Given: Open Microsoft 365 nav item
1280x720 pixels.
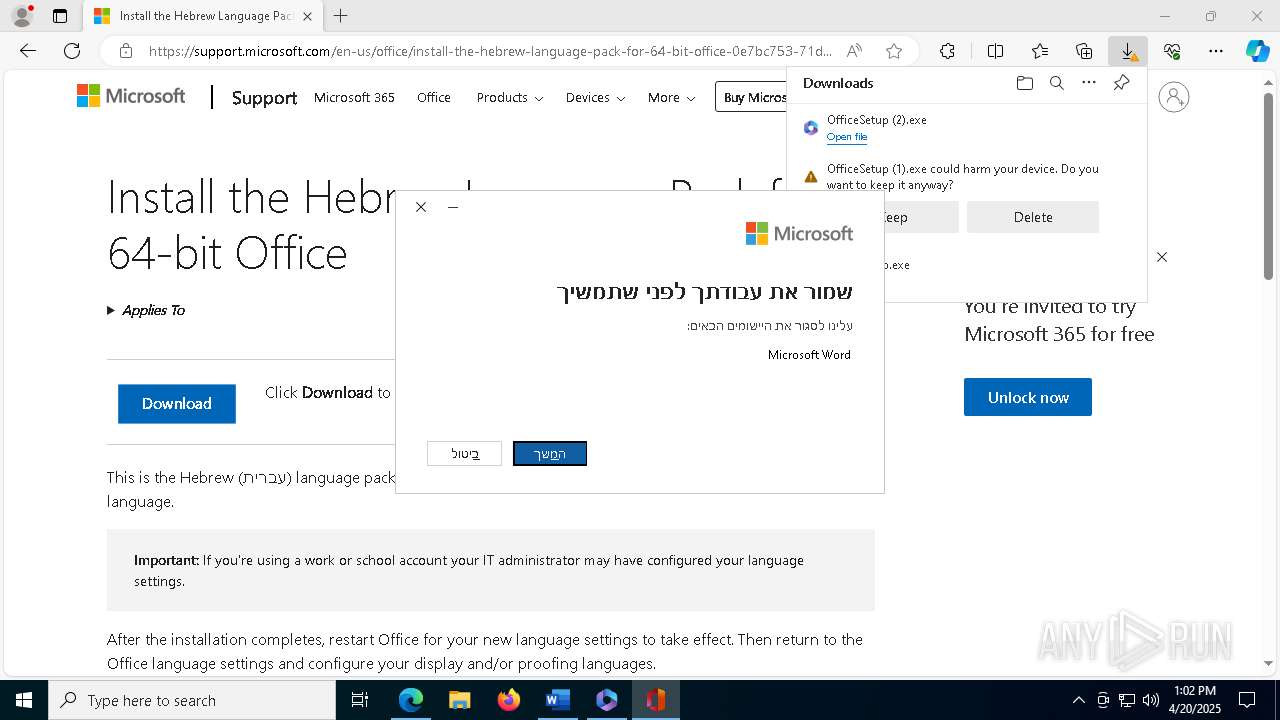Looking at the screenshot, I should pos(354,97).
